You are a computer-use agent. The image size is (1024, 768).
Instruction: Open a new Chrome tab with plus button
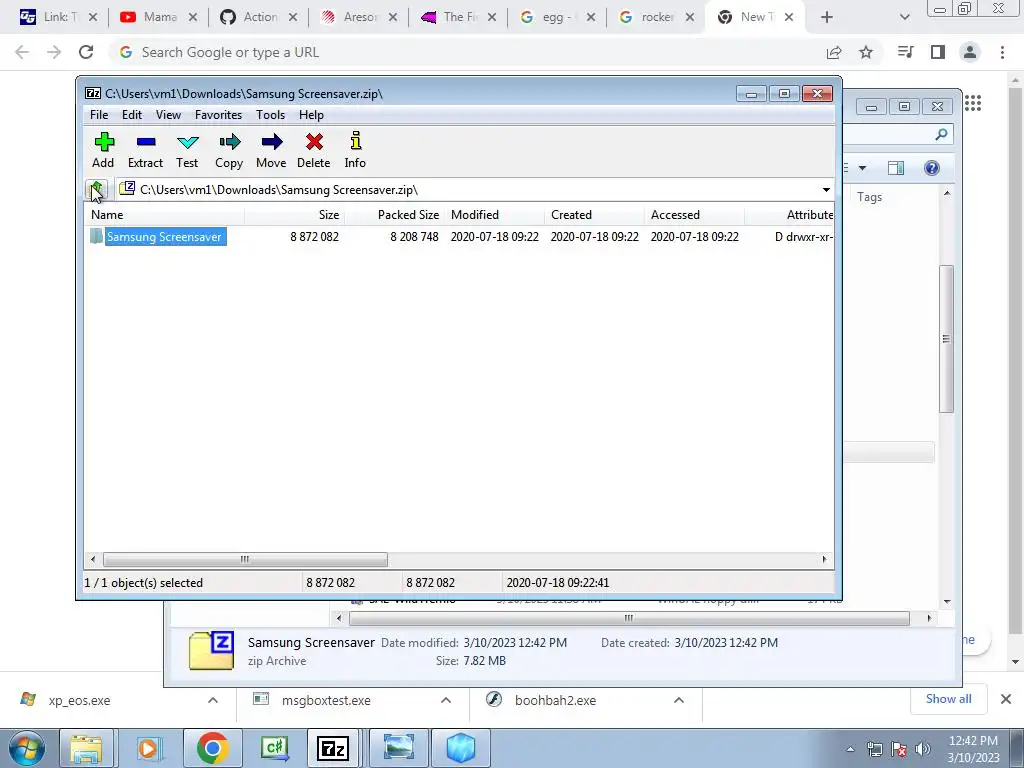tap(827, 18)
